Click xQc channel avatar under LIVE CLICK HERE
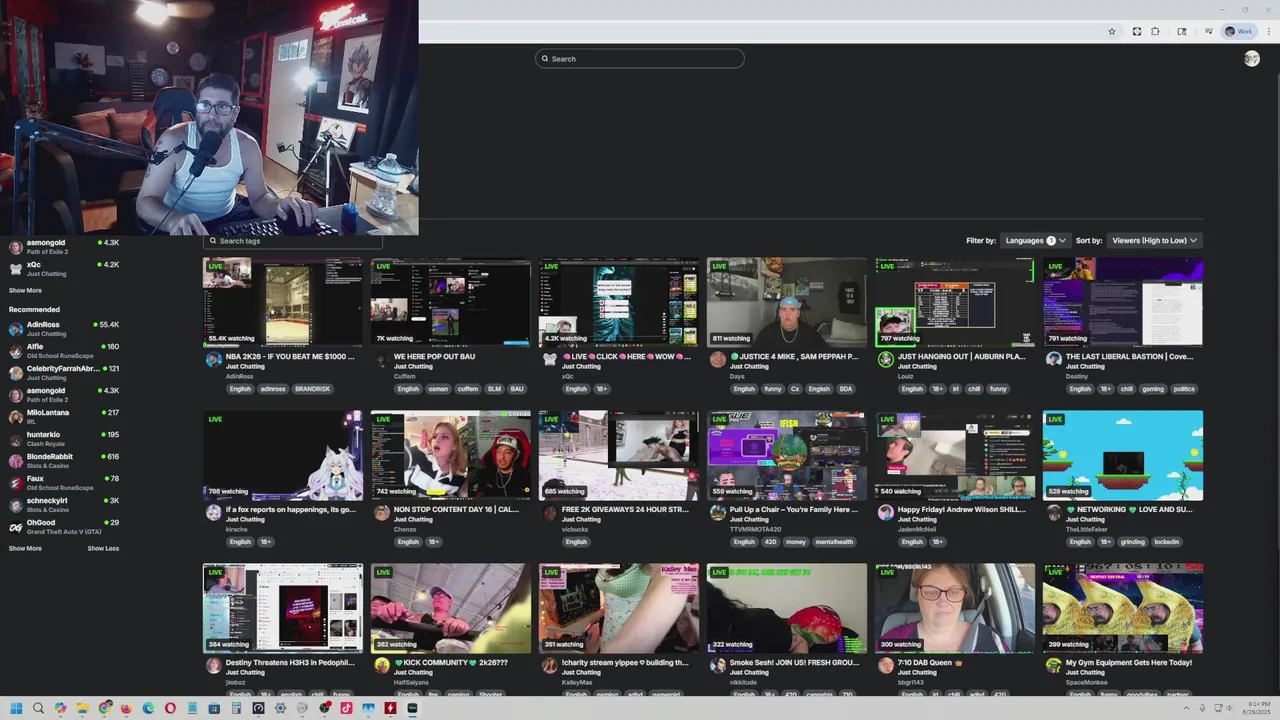 [549, 360]
